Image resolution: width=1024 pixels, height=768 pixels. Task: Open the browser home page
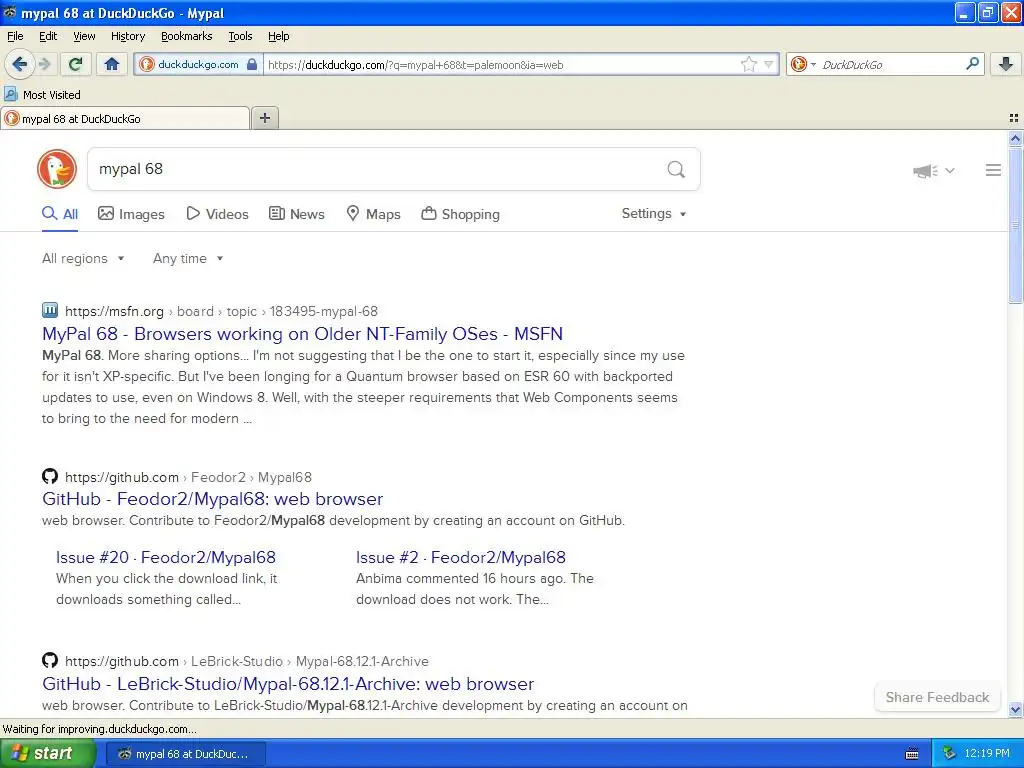click(x=112, y=64)
